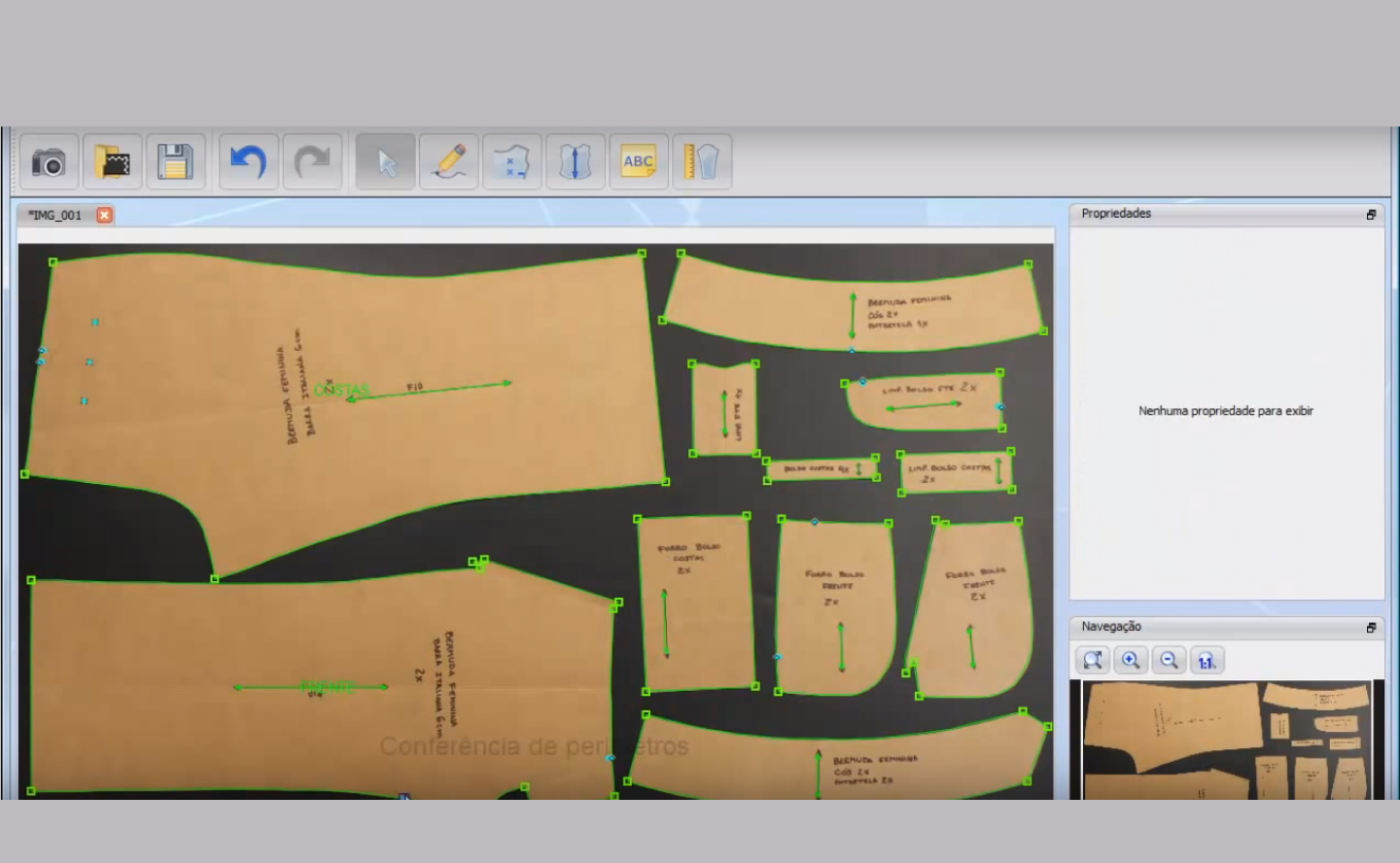Image resolution: width=1400 pixels, height=863 pixels.
Task: Click the grey redo arrow
Action: pyautogui.click(x=312, y=162)
